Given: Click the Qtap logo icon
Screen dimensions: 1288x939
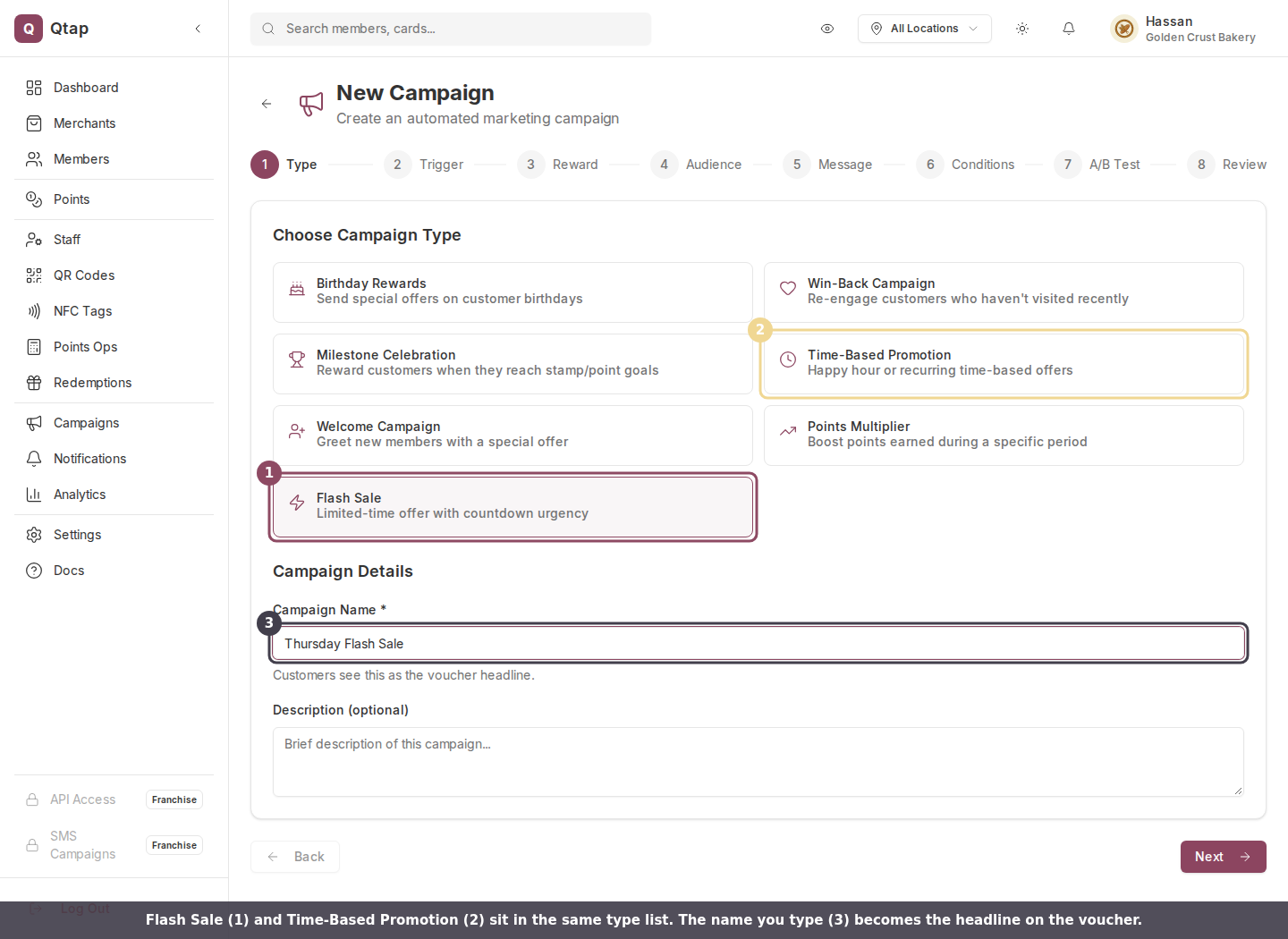Looking at the screenshot, I should pos(29,29).
